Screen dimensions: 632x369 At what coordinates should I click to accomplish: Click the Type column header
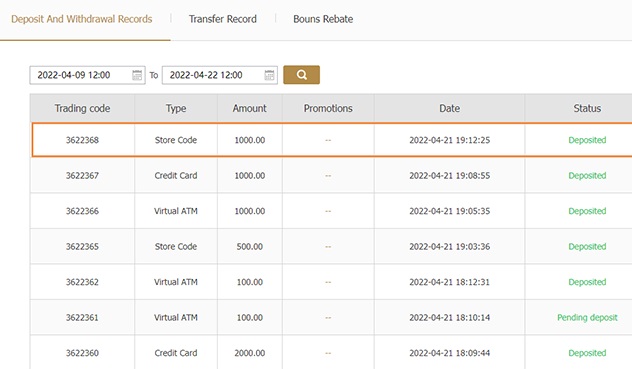pos(176,108)
